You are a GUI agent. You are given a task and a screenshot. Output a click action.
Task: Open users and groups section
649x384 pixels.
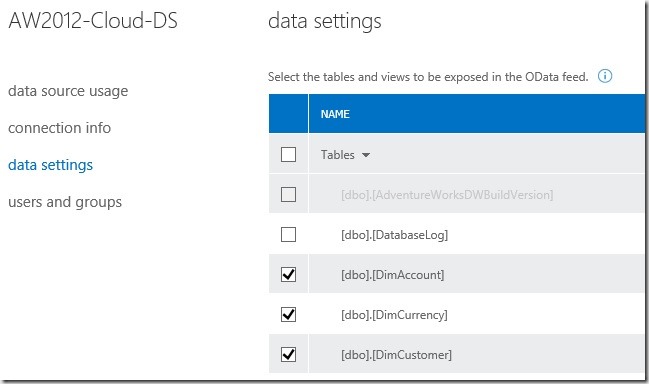[x=65, y=202]
